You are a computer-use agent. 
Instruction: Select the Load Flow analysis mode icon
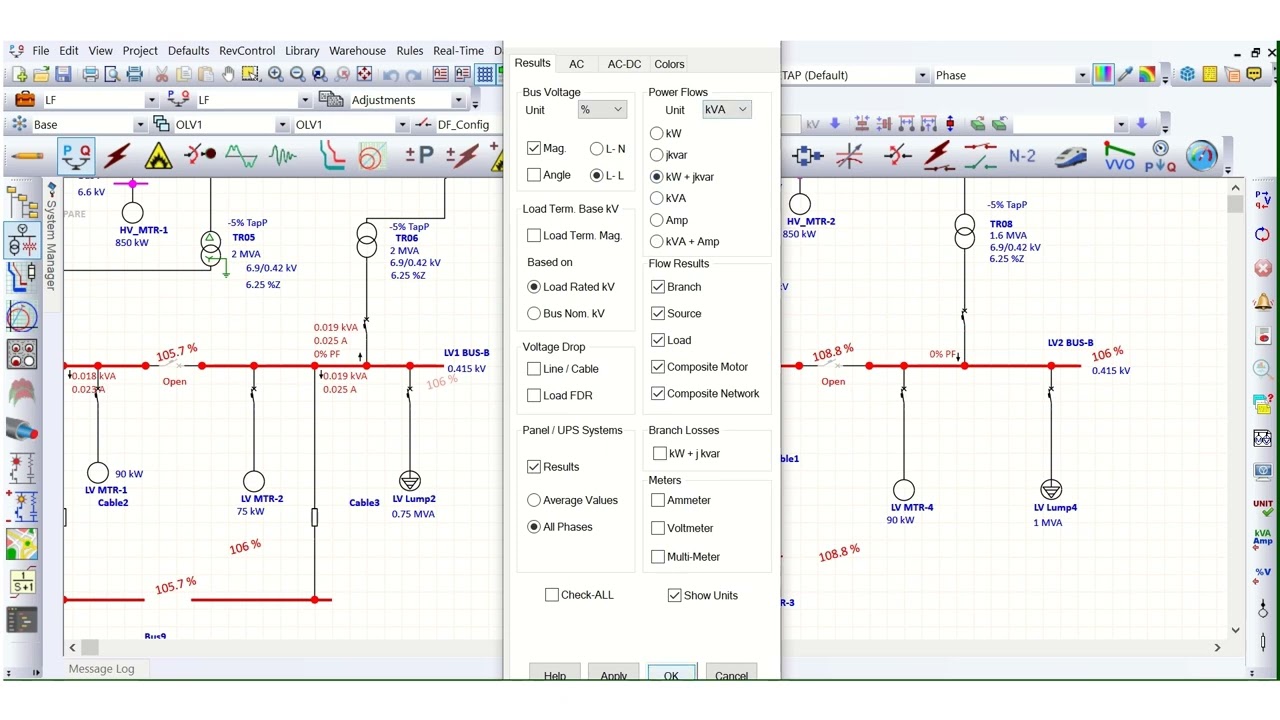click(76, 156)
